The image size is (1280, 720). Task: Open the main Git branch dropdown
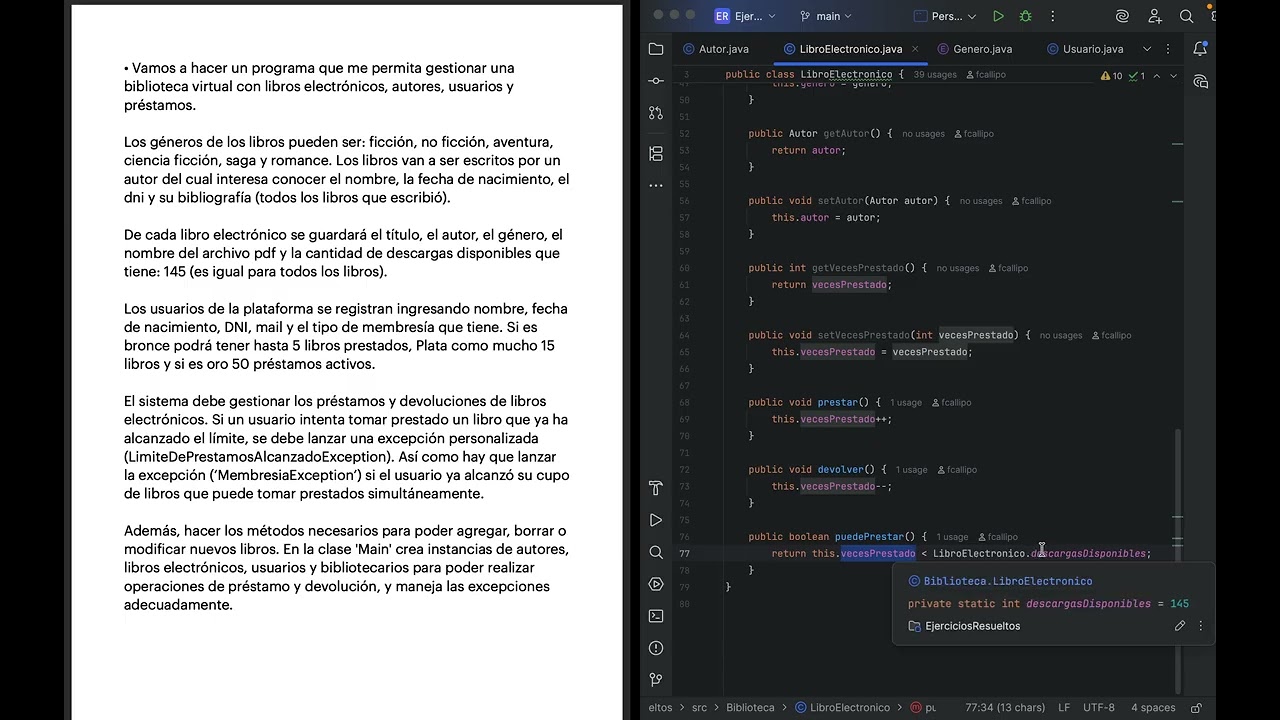[x=826, y=16]
